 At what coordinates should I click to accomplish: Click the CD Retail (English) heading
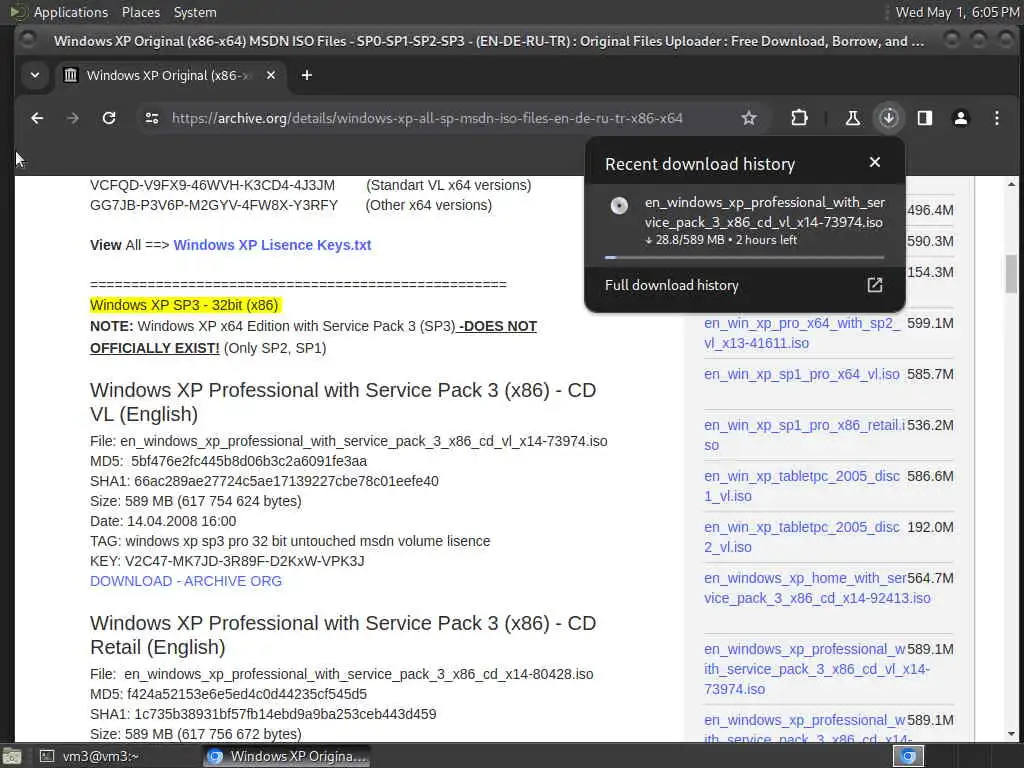pos(343,635)
